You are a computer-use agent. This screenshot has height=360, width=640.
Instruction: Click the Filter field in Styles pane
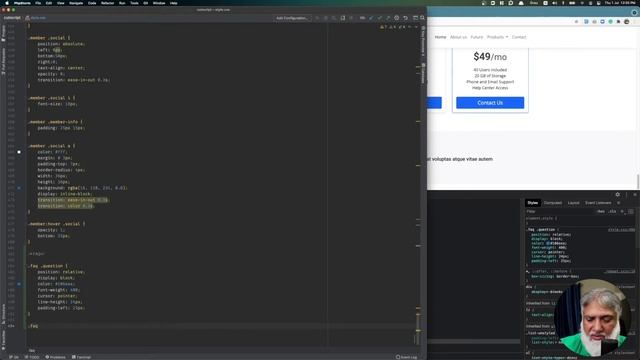559,211
